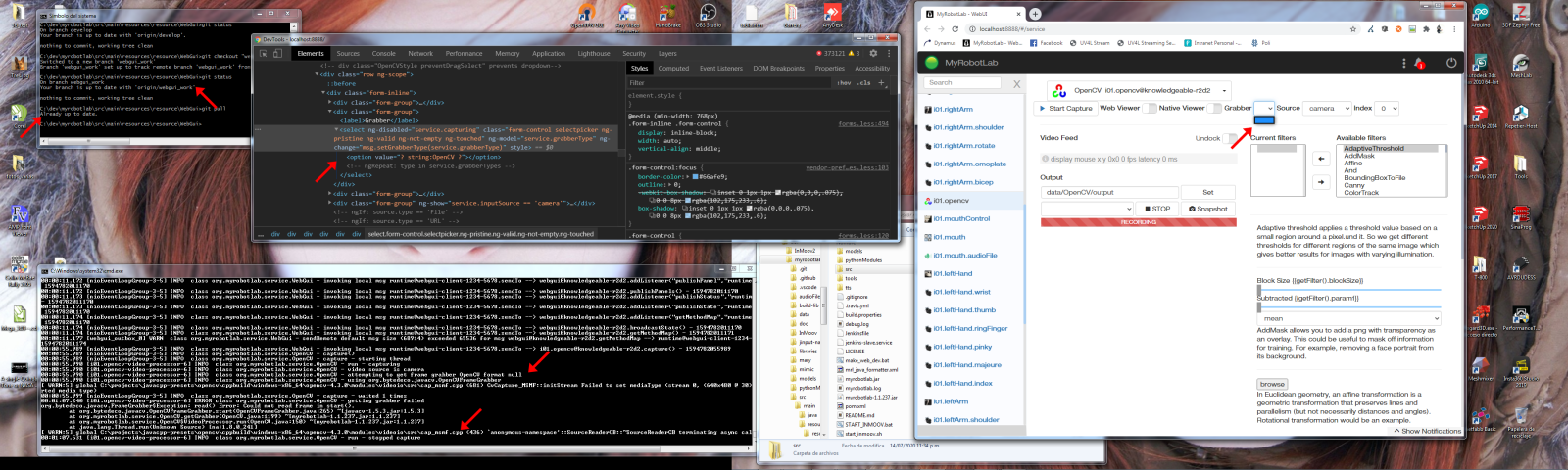Screen dimensions: 1568x470
Task: Click the MyRobotLab power shutdown icon
Action: tap(1451, 63)
